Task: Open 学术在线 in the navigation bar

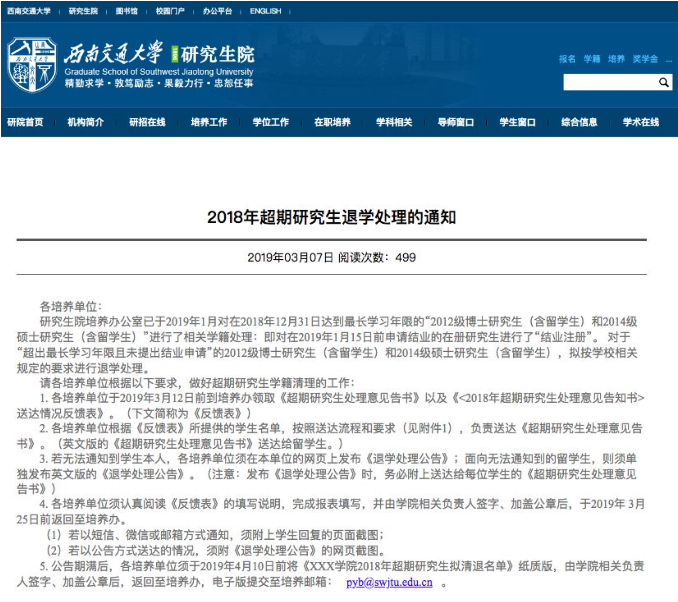Action: [641, 122]
